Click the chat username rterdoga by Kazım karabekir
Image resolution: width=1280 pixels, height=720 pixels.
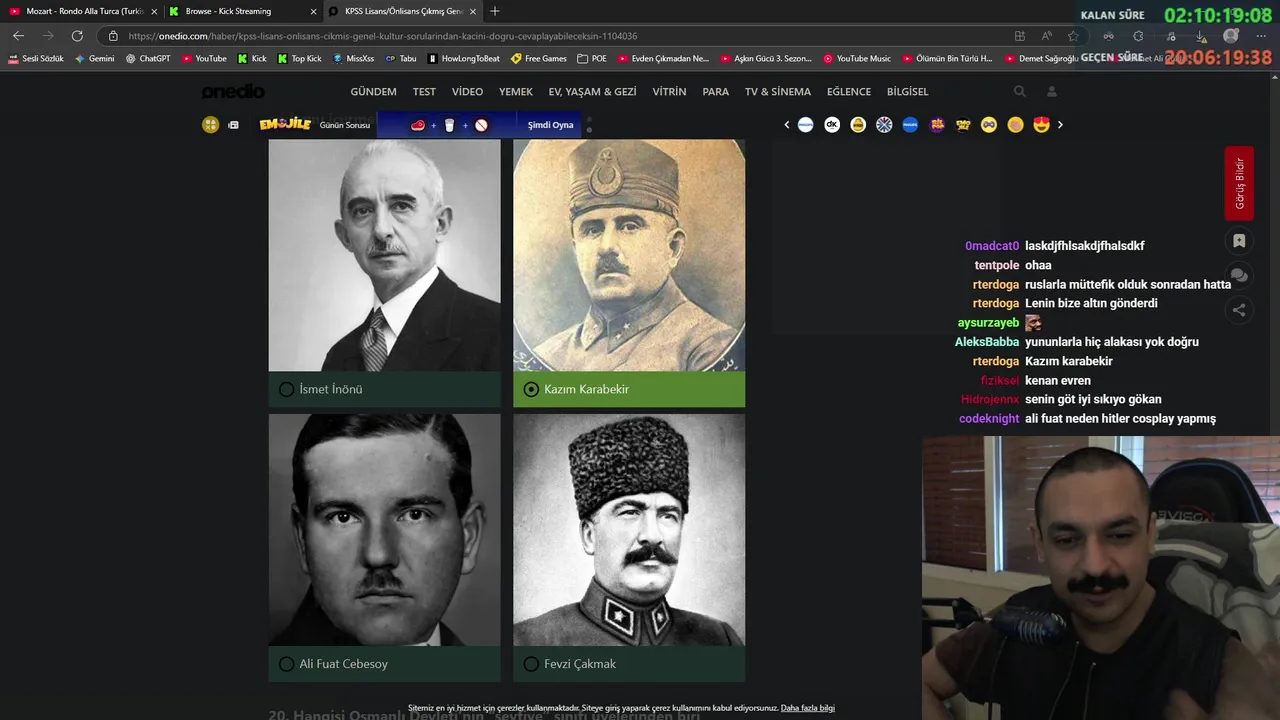tap(996, 361)
